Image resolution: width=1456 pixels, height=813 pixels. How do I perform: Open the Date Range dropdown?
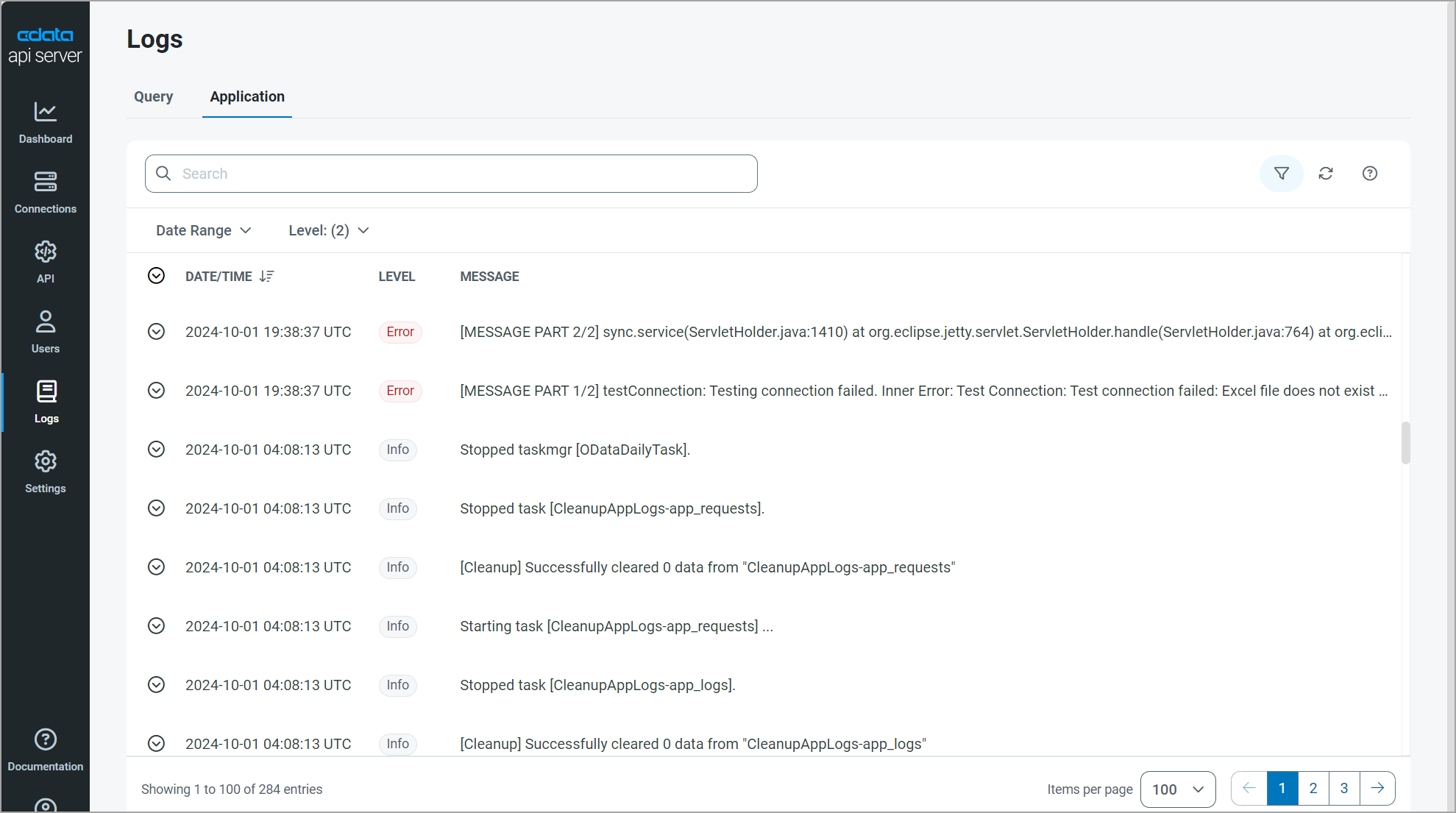click(203, 230)
